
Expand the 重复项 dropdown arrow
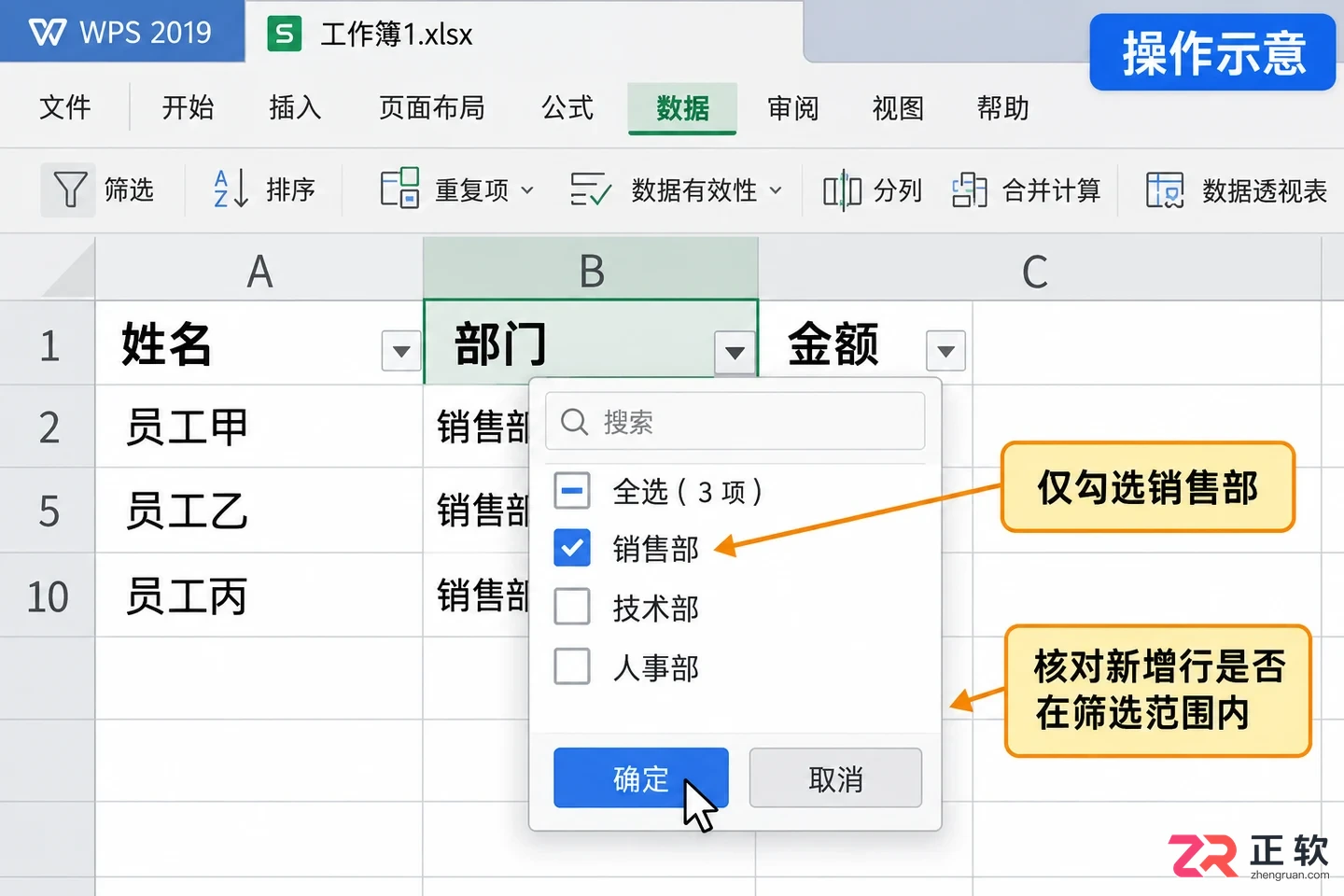[x=527, y=190]
